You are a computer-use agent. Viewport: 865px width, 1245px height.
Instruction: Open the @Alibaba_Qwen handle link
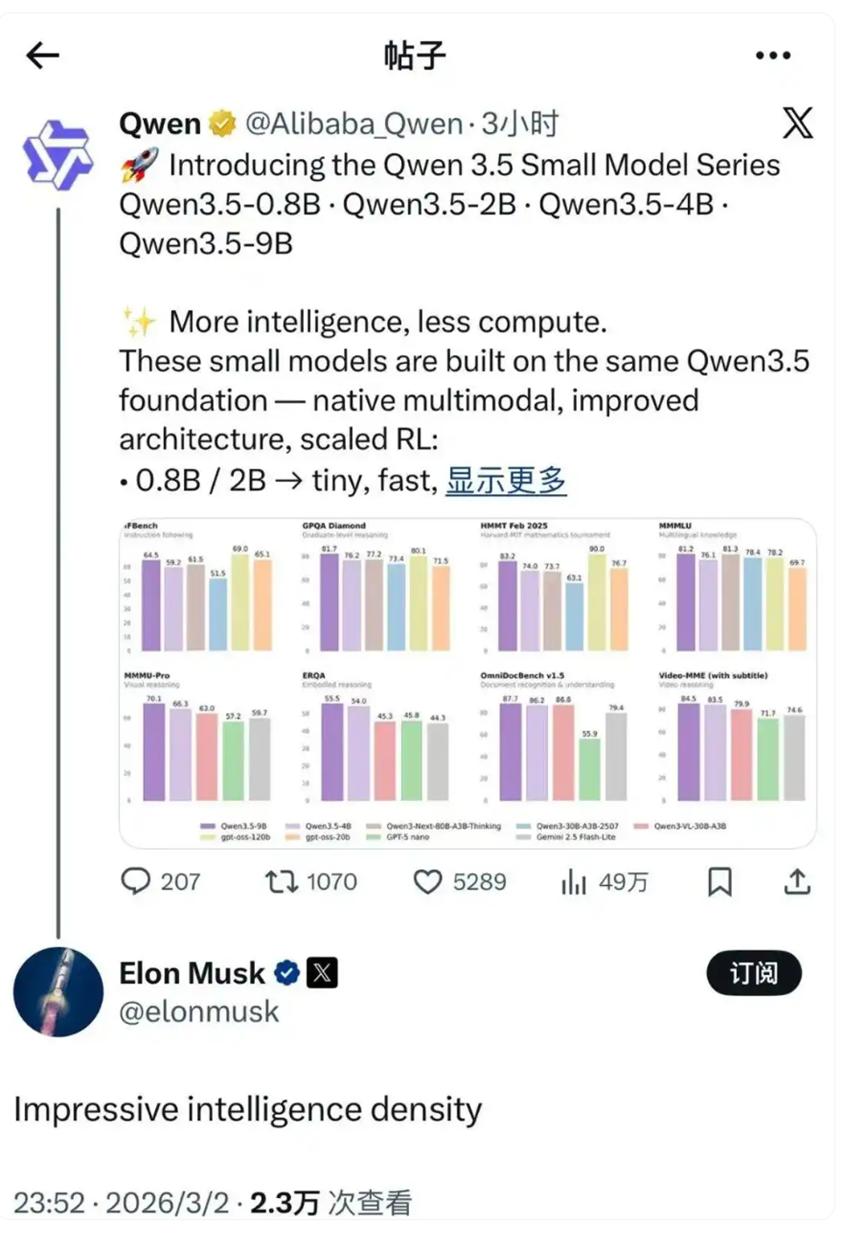pos(353,125)
